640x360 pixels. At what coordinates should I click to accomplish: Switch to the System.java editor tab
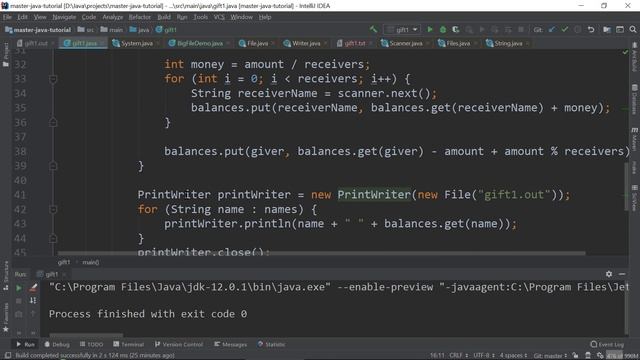(x=133, y=43)
